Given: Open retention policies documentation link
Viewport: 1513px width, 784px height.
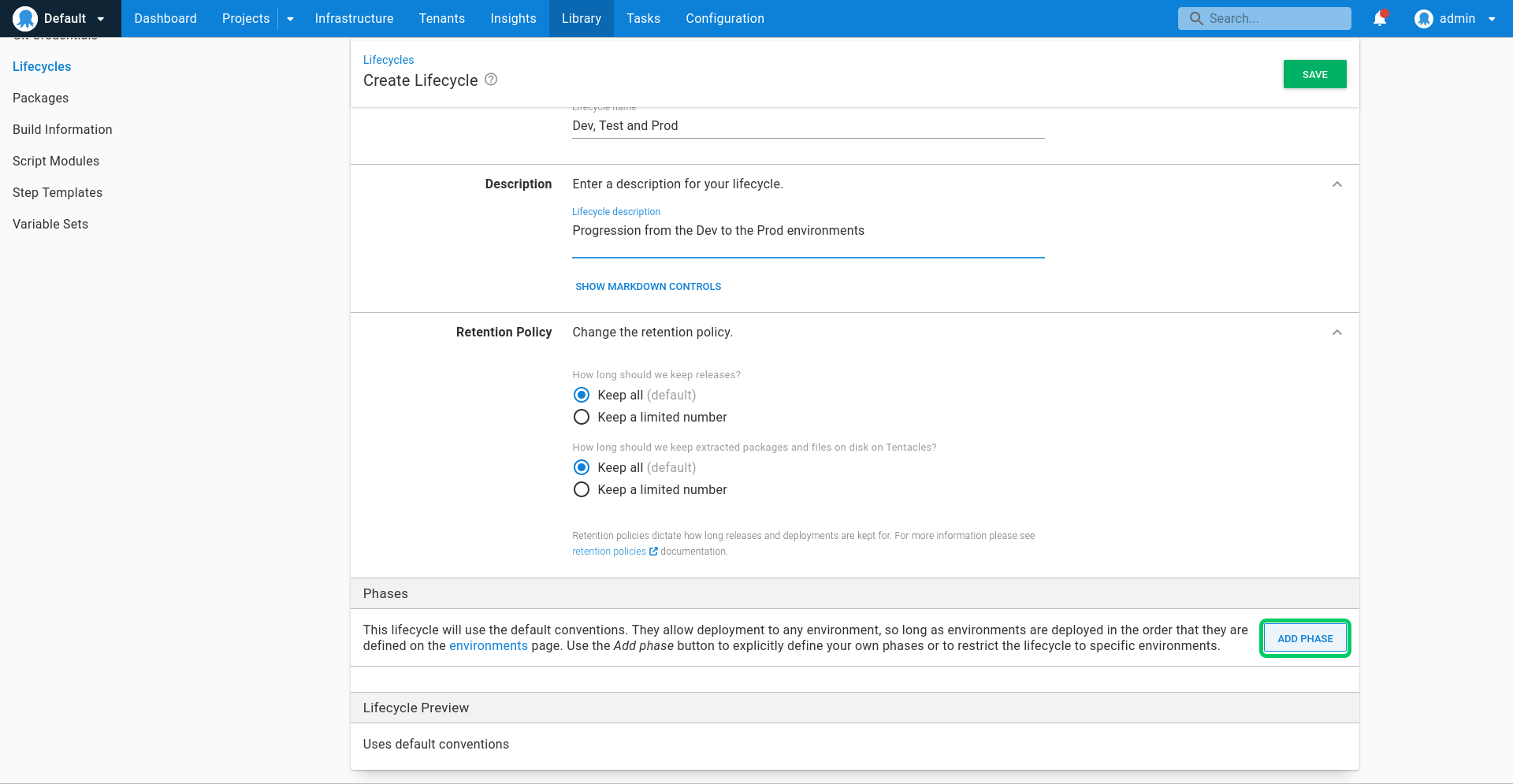Looking at the screenshot, I should click(609, 552).
